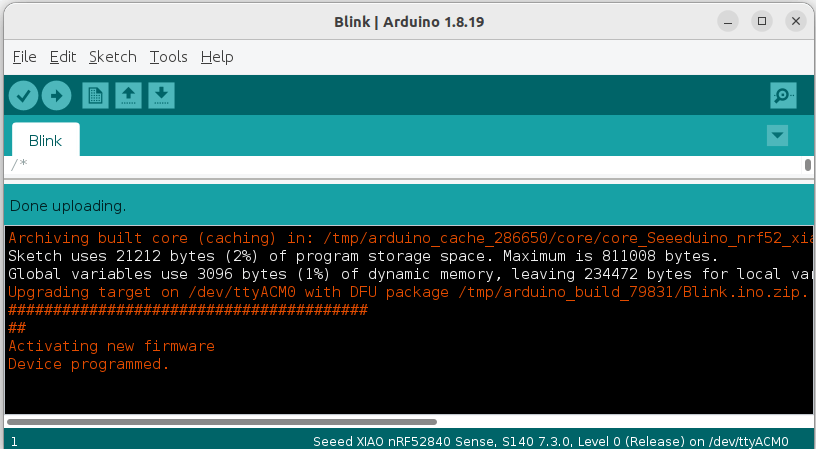Open the Sketch menu
816x449 pixels.
coord(112,57)
